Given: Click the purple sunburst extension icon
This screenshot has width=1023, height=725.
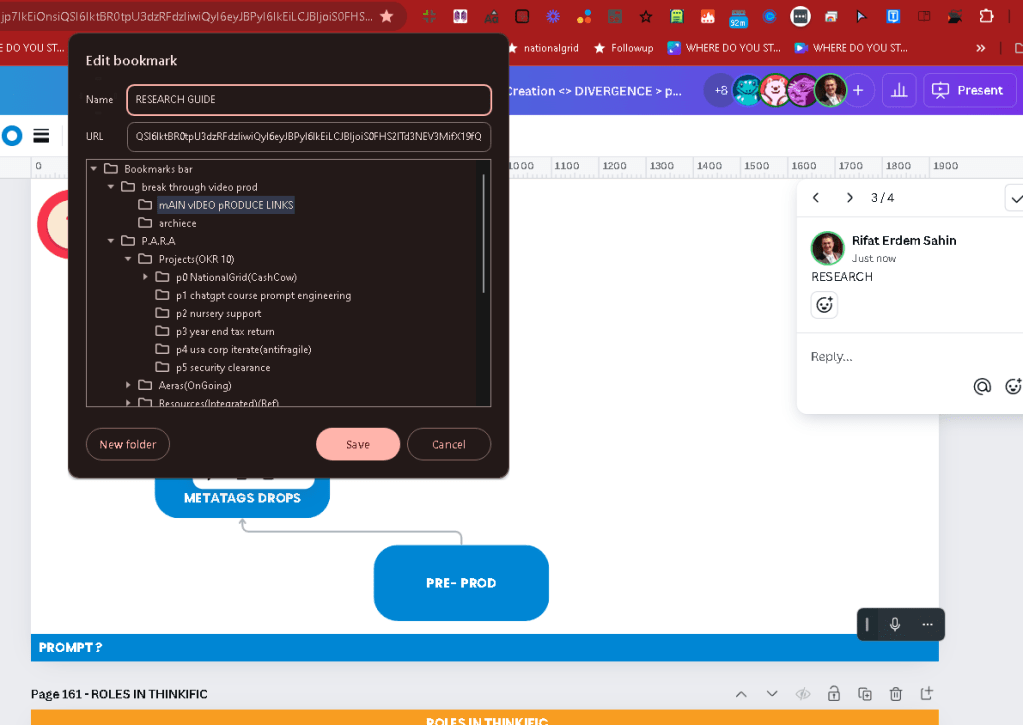Looking at the screenshot, I should pyautogui.click(x=553, y=16).
